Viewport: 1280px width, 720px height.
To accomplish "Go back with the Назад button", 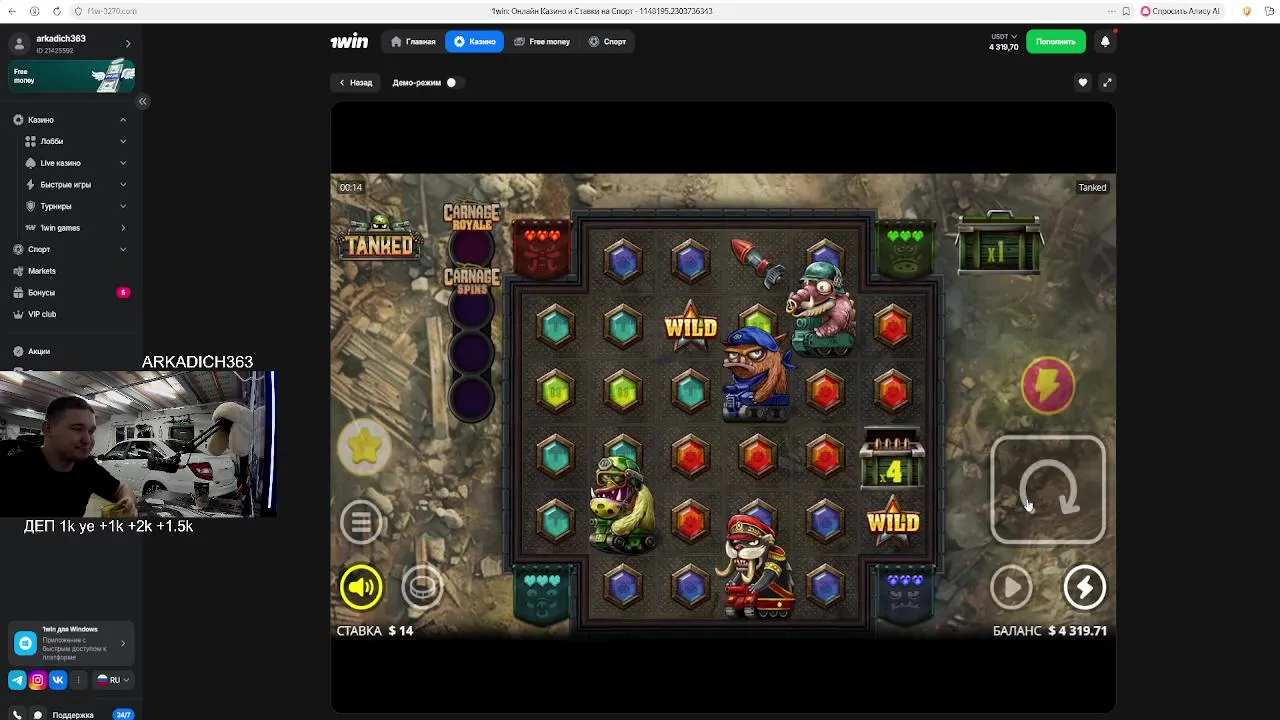I will (355, 83).
